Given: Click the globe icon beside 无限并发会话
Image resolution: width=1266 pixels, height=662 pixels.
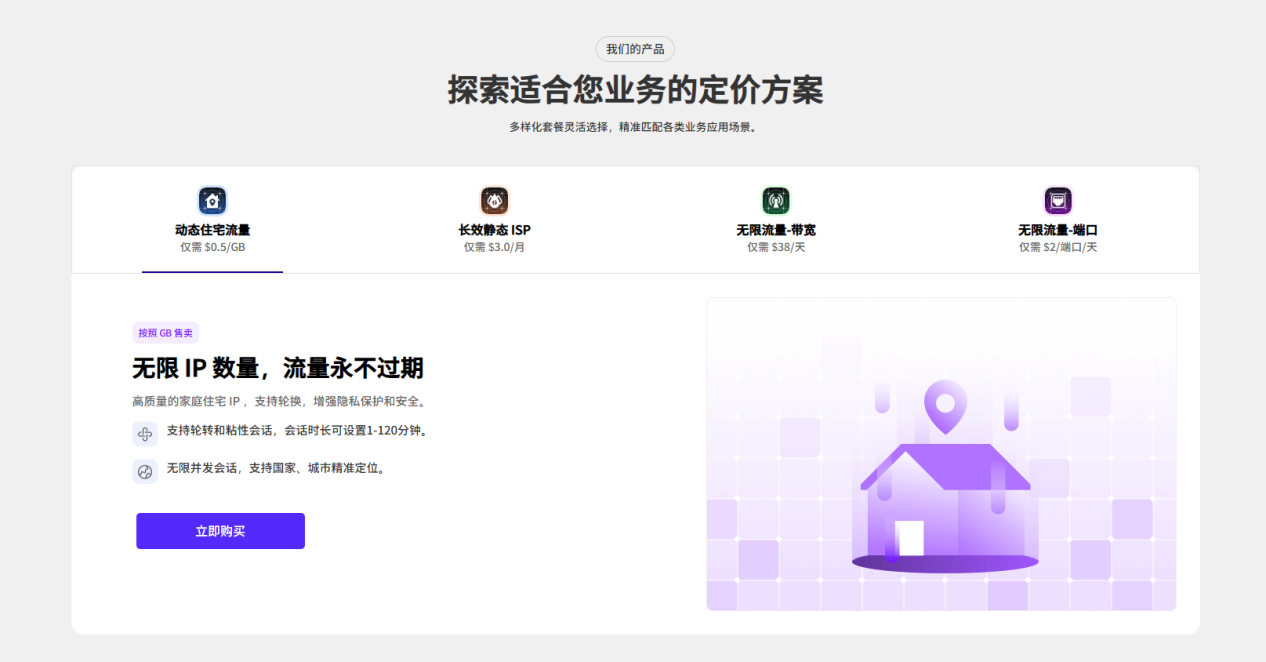Looking at the screenshot, I should point(145,470).
